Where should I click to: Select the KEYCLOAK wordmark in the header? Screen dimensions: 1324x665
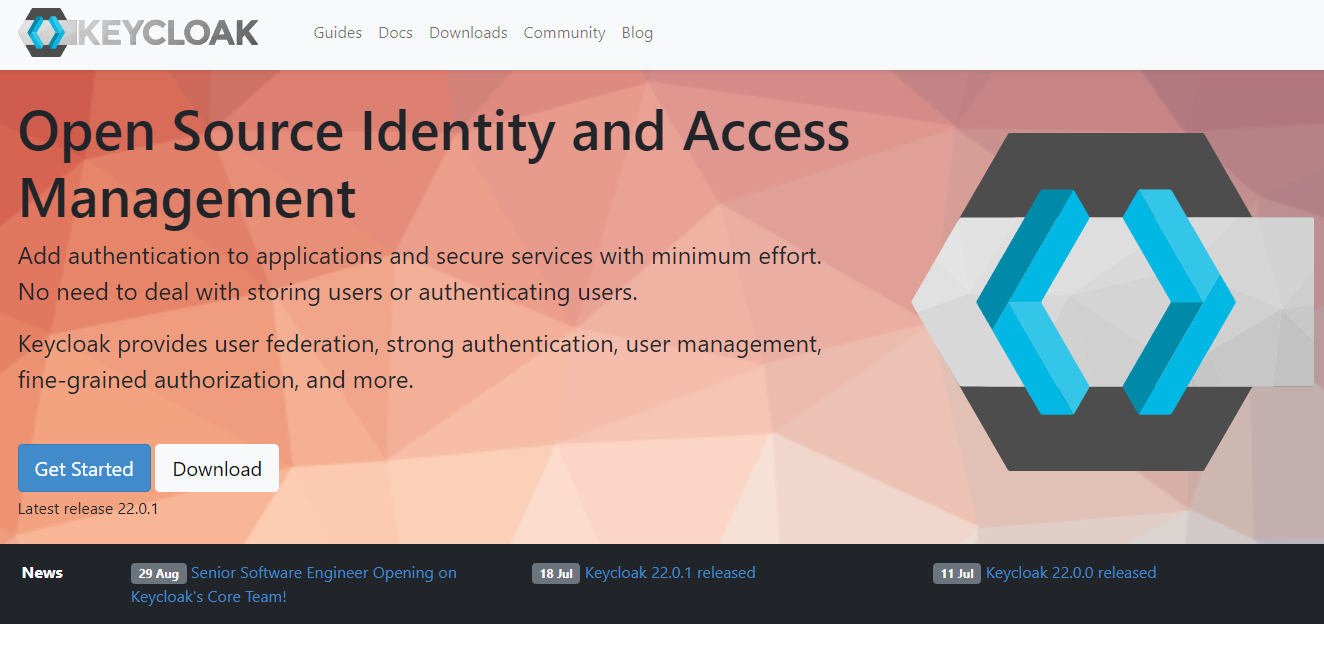(168, 33)
